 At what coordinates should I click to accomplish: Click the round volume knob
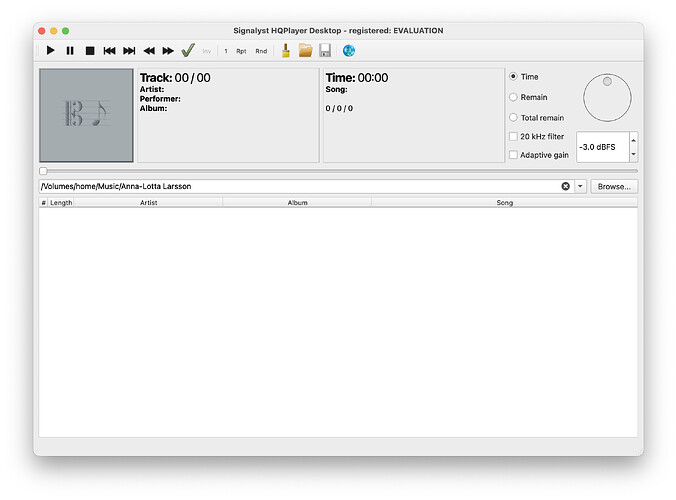coord(607,98)
